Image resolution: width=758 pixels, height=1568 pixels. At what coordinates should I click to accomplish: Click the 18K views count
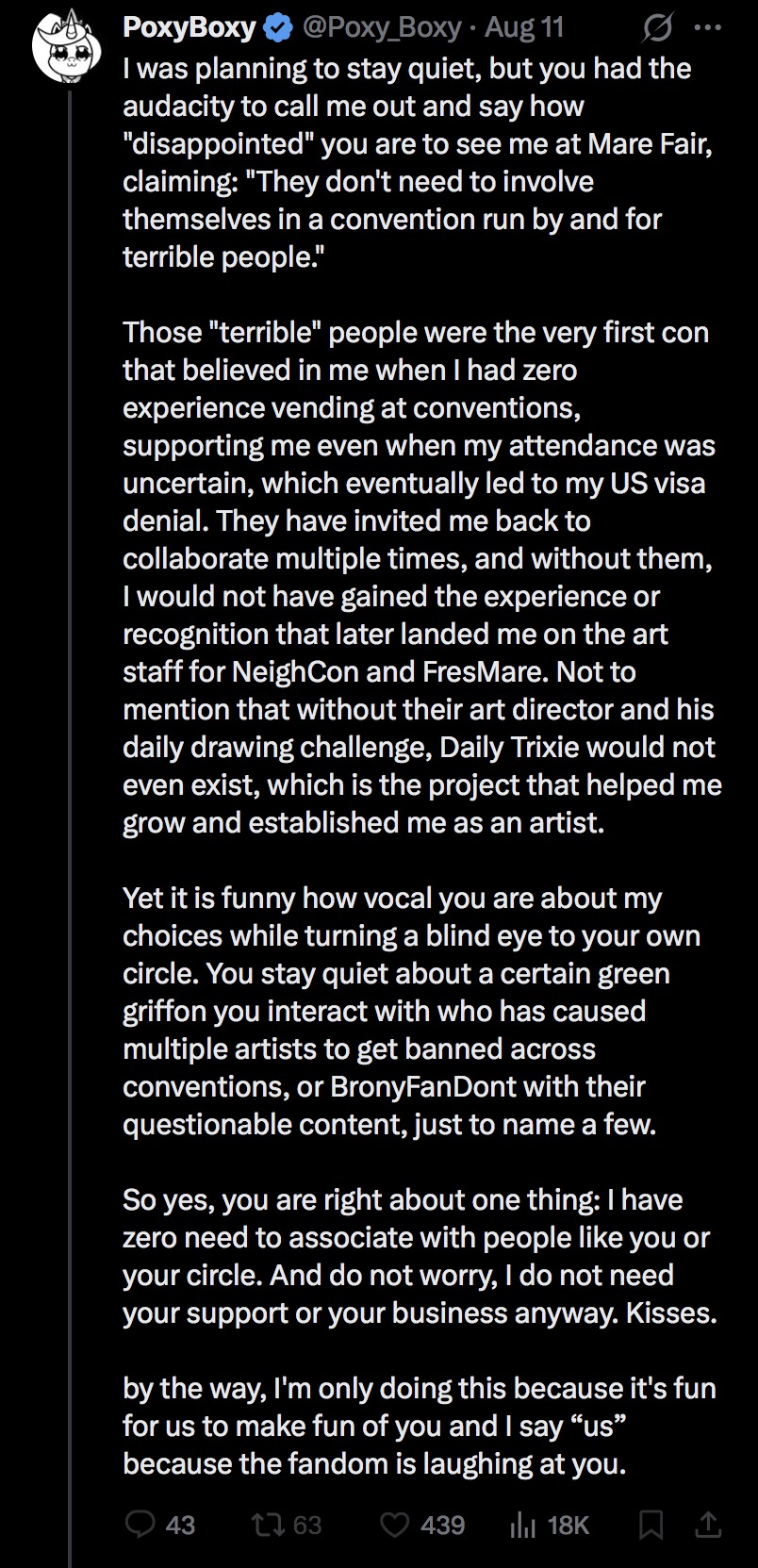pyautogui.click(x=568, y=1525)
